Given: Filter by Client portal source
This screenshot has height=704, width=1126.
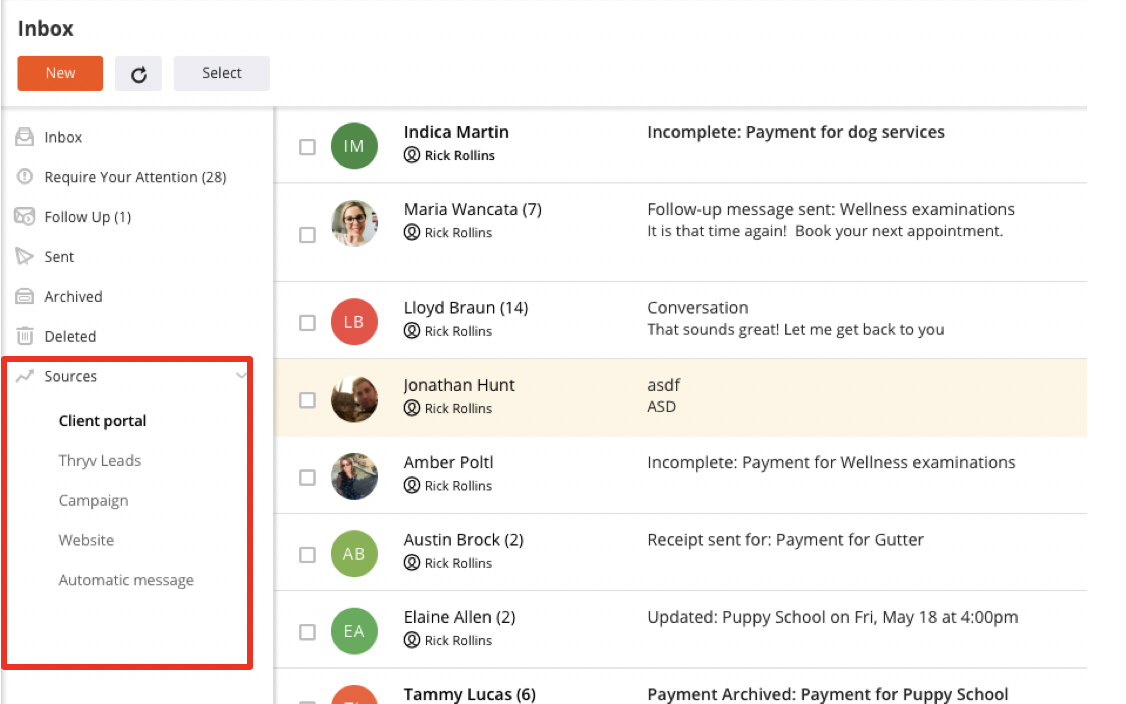Looking at the screenshot, I should tap(103, 421).
